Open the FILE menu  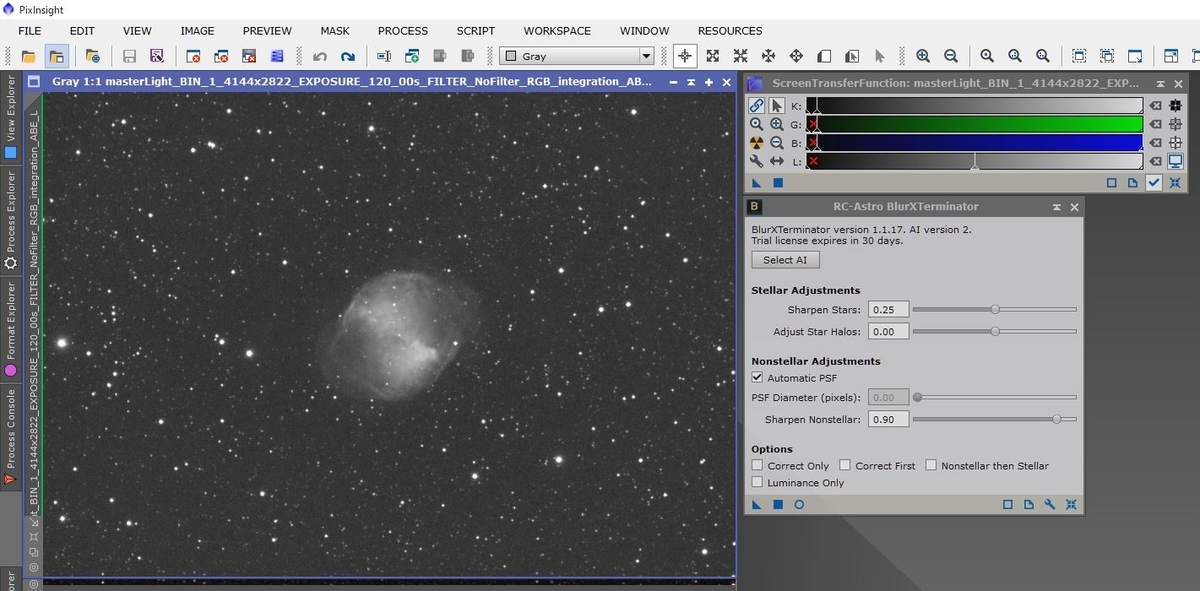(x=30, y=31)
